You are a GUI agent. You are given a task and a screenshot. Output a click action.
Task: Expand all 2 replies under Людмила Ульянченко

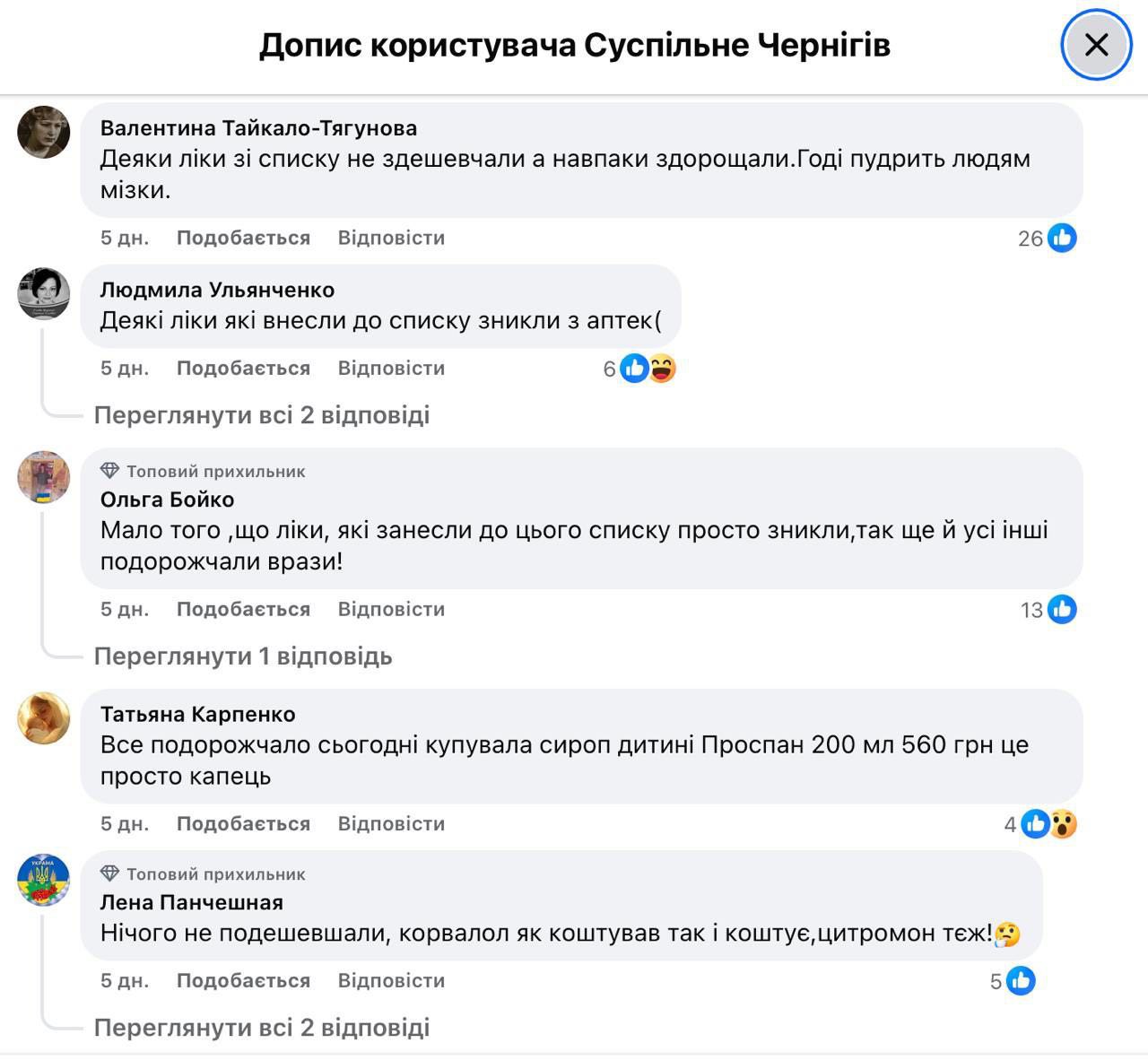click(262, 415)
